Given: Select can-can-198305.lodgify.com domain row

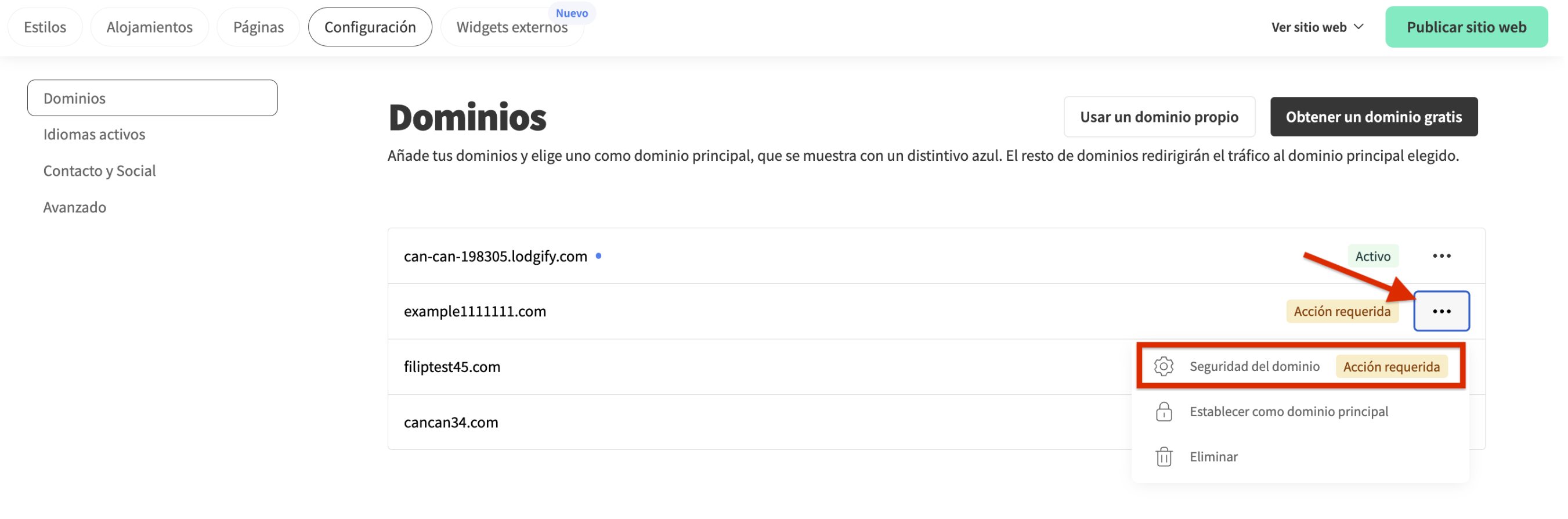Looking at the screenshot, I should 935,256.
